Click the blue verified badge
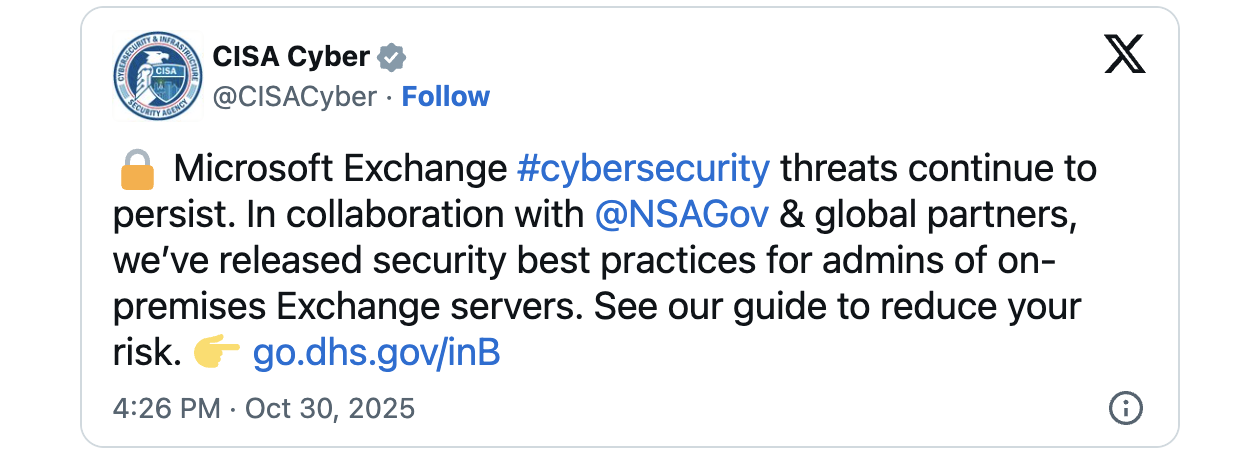1260x452 pixels. pos(391,58)
